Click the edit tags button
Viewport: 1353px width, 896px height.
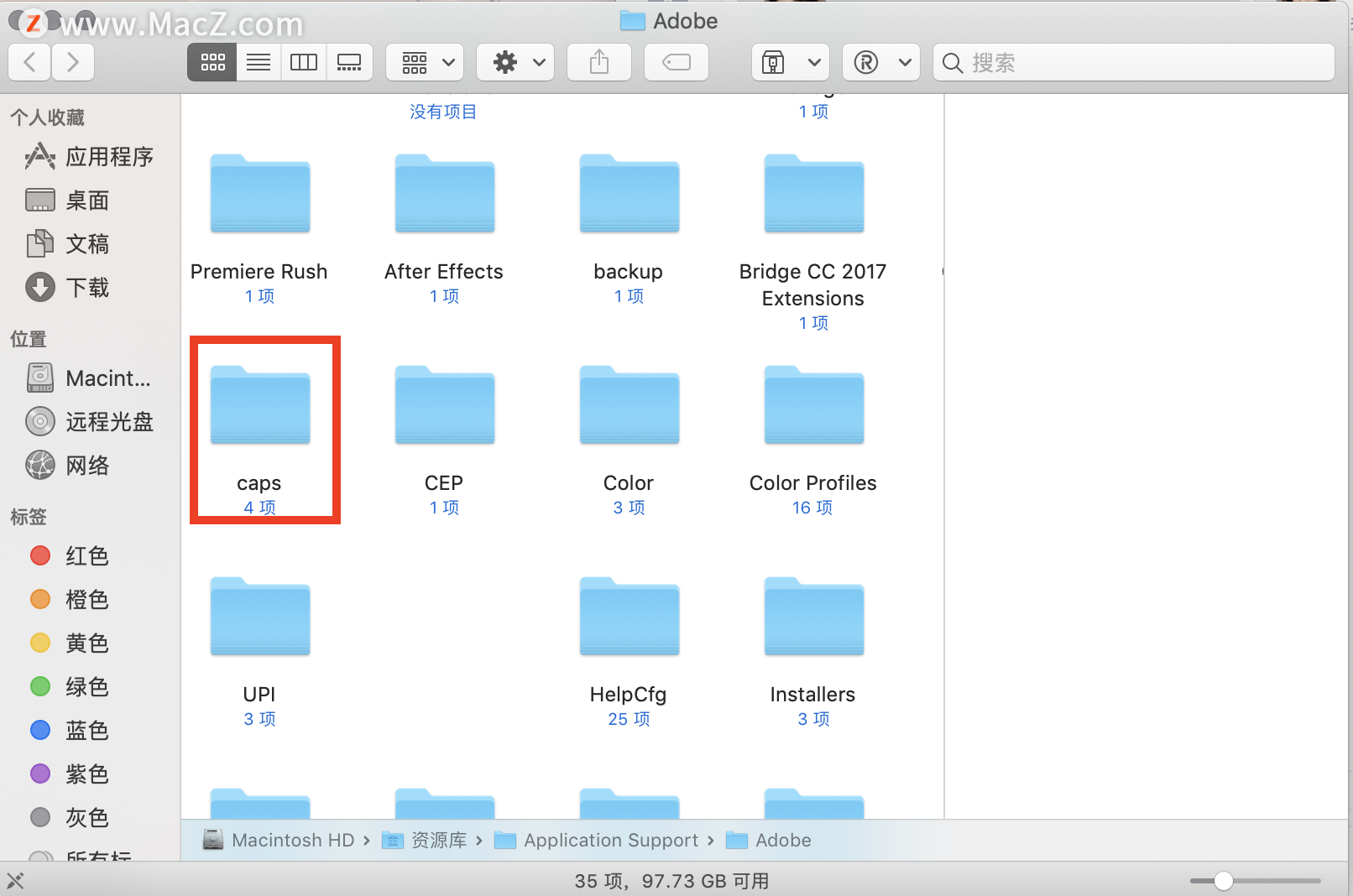pos(676,62)
